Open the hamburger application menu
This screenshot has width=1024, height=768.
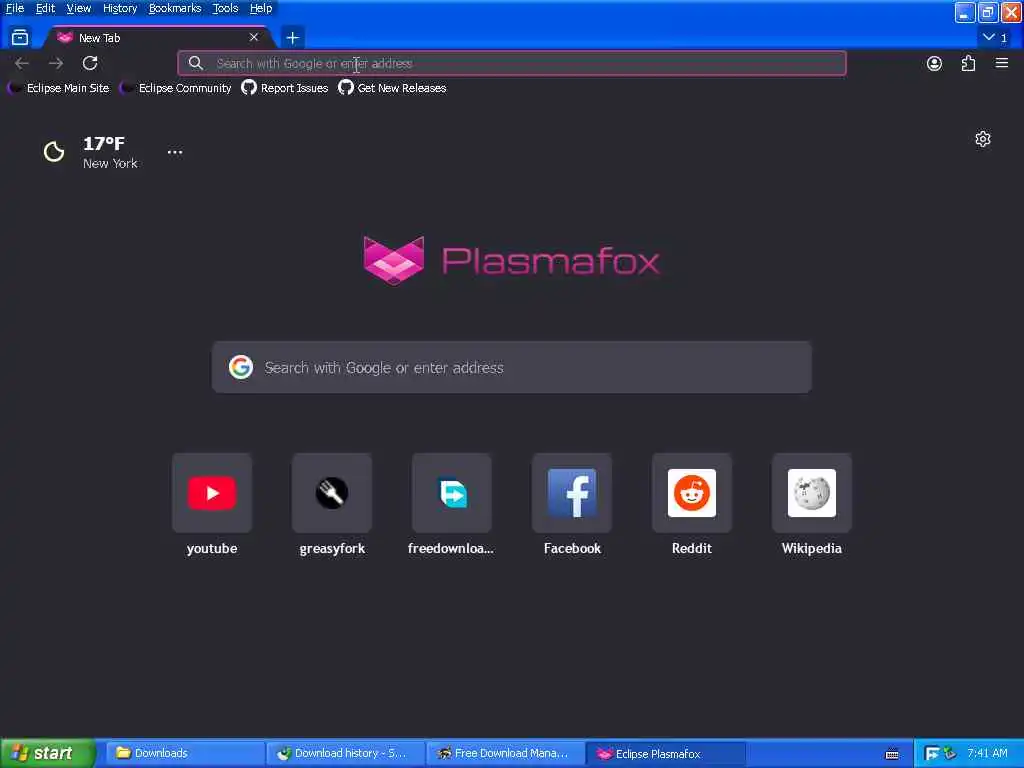pyautogui.click(x=1001, y=63)
